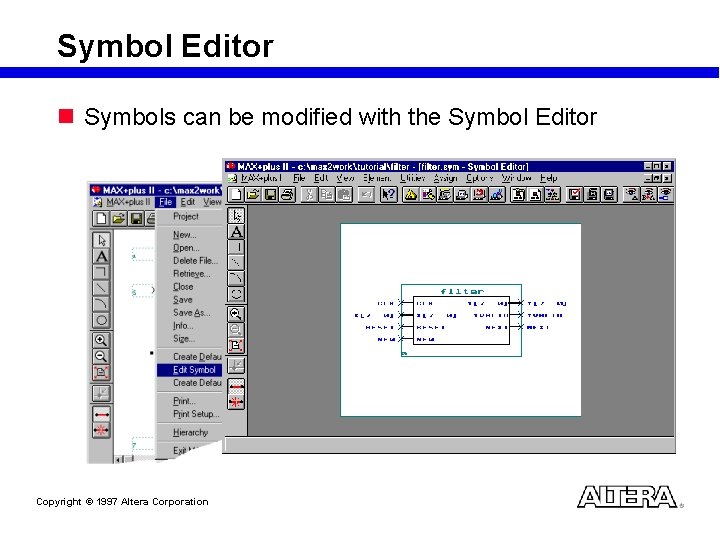The image size is (720, 540).
Task: Turn rubberbanding off in Symbol Editor palette
Action: pyautogui.click(x=236, y=402)
